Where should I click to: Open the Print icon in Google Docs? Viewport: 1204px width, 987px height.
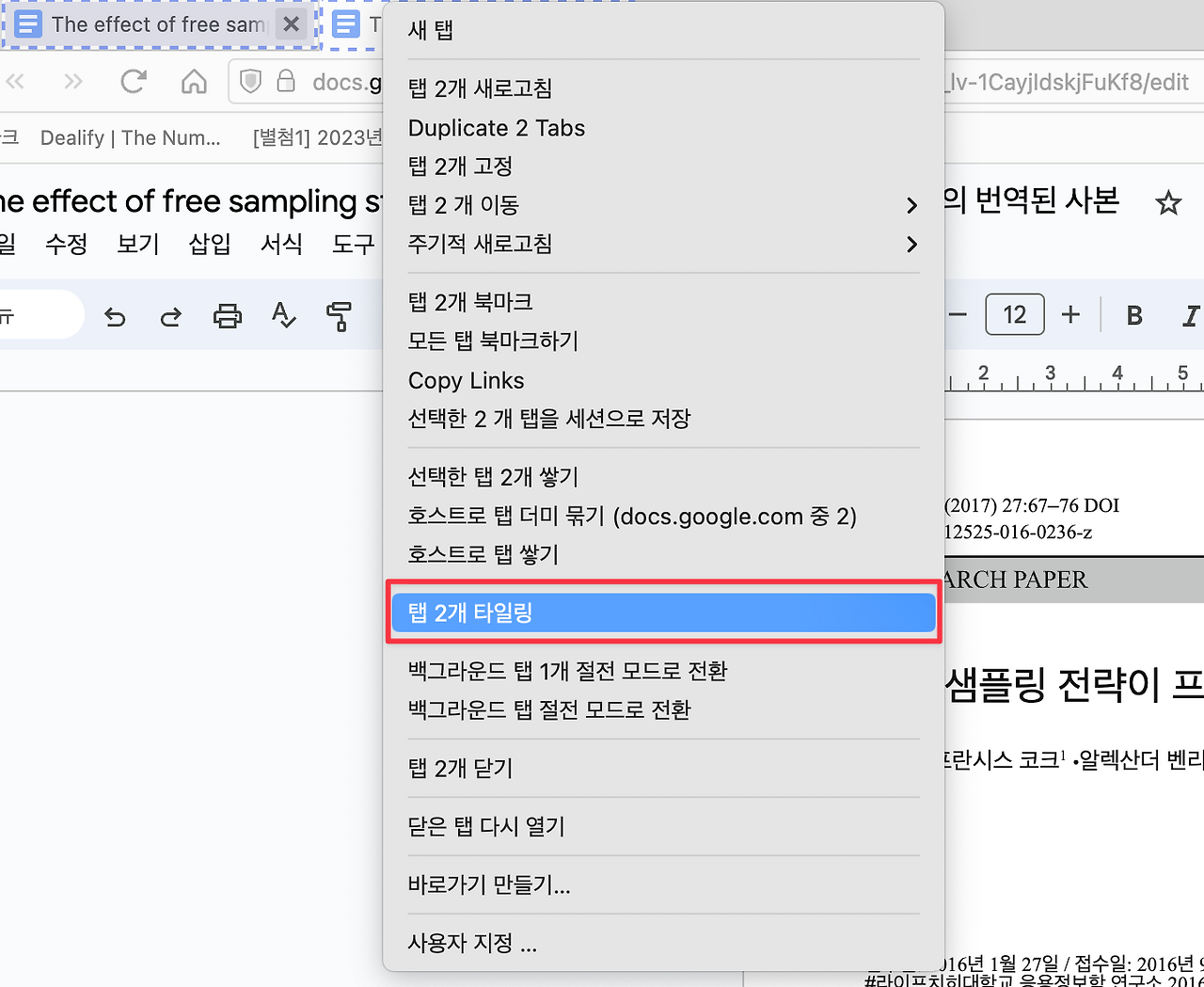point(228,316)
